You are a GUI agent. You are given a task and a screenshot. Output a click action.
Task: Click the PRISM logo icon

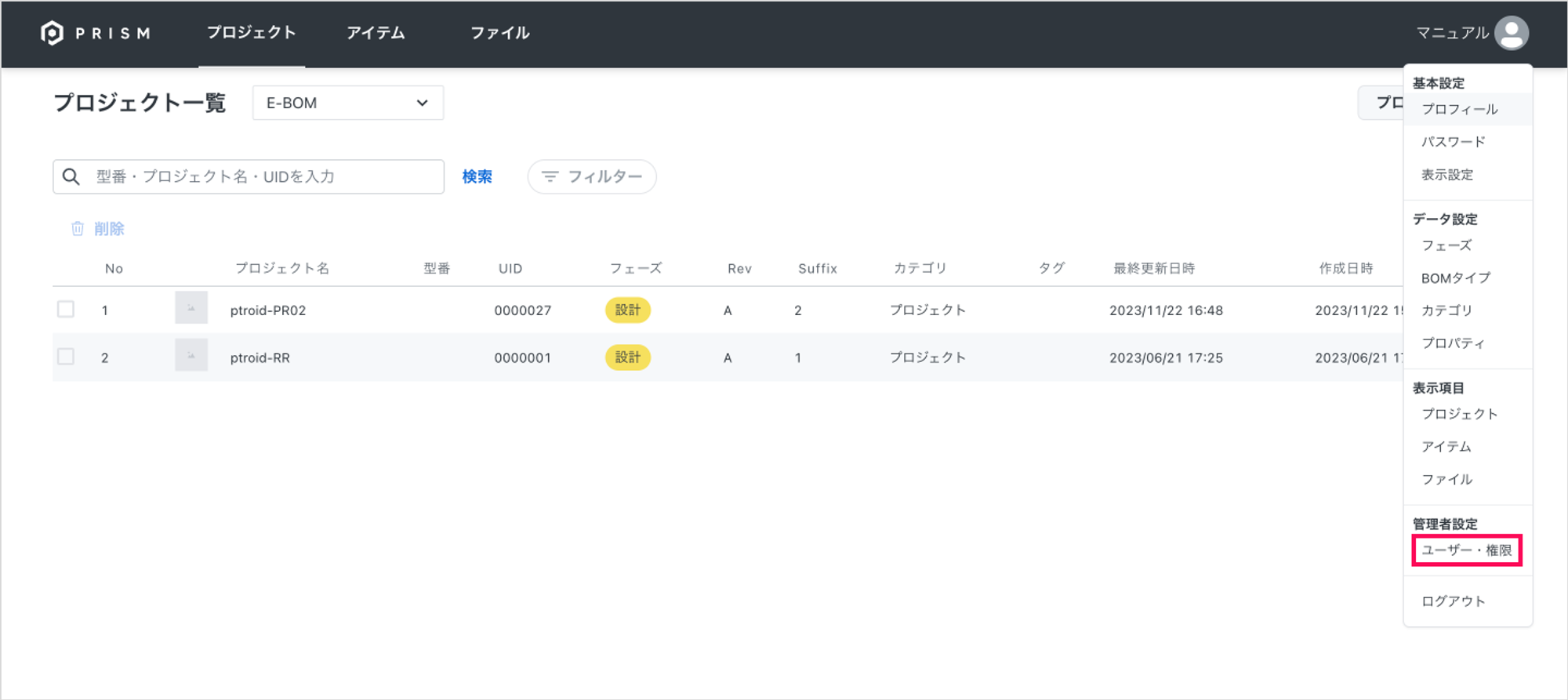tap(52, 33)
